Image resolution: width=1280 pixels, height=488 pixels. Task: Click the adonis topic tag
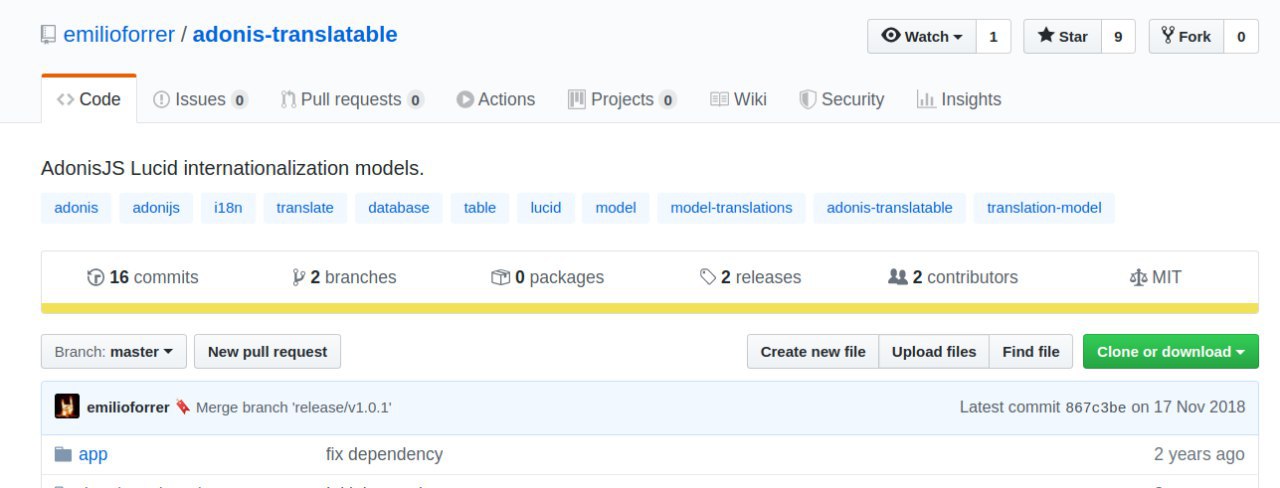[76, 208]
